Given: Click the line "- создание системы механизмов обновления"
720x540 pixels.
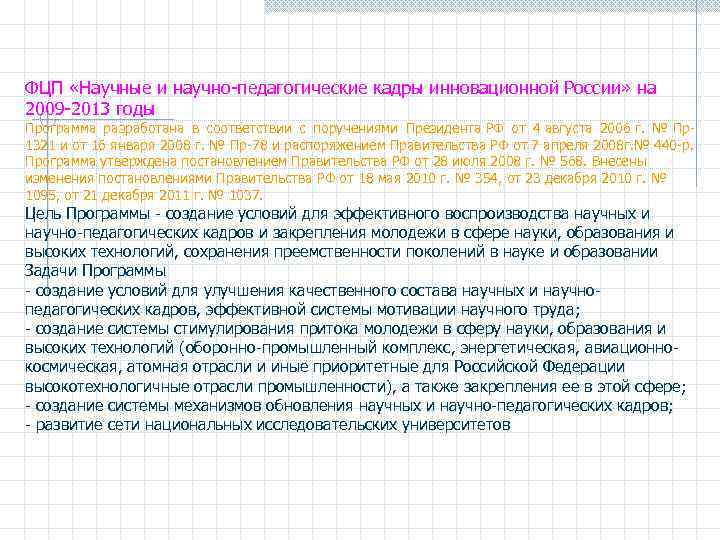Looking at the screenshot, I should [349, 406].
